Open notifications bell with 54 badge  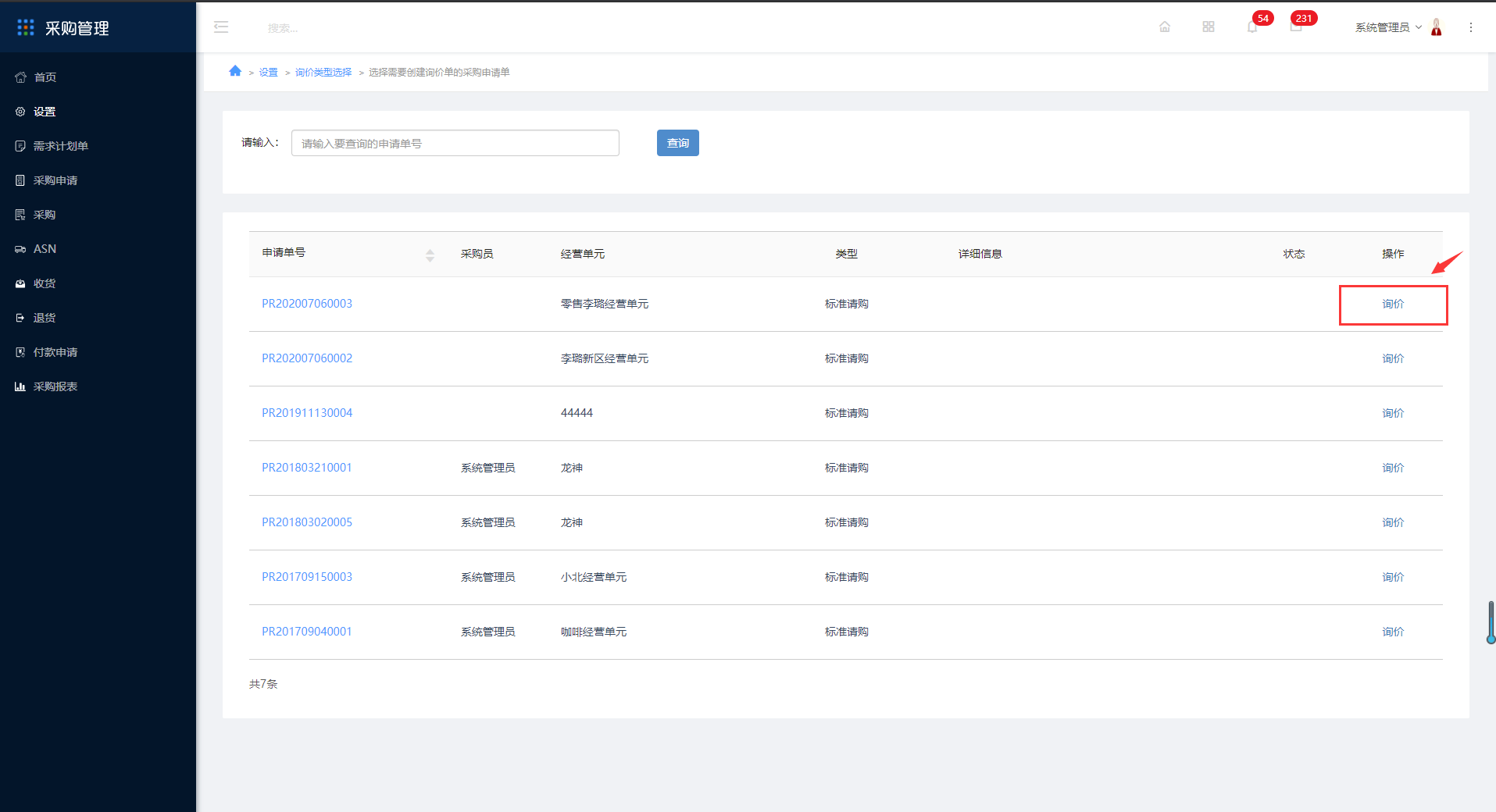pos(1252,27)
